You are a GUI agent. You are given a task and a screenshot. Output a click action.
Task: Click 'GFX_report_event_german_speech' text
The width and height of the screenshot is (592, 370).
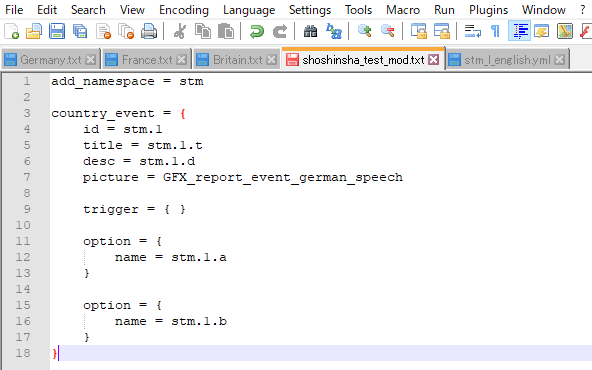coord(283,177)
